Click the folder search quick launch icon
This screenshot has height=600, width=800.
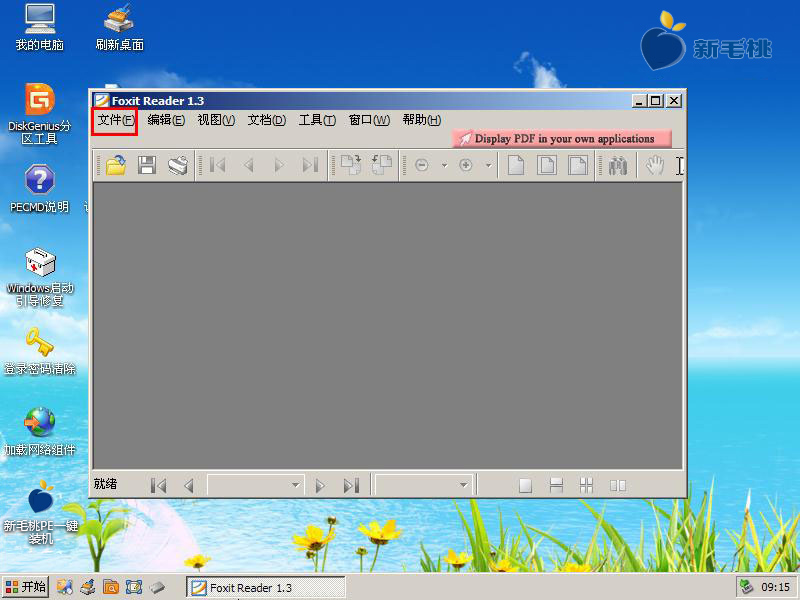click(x=111, y=587)
